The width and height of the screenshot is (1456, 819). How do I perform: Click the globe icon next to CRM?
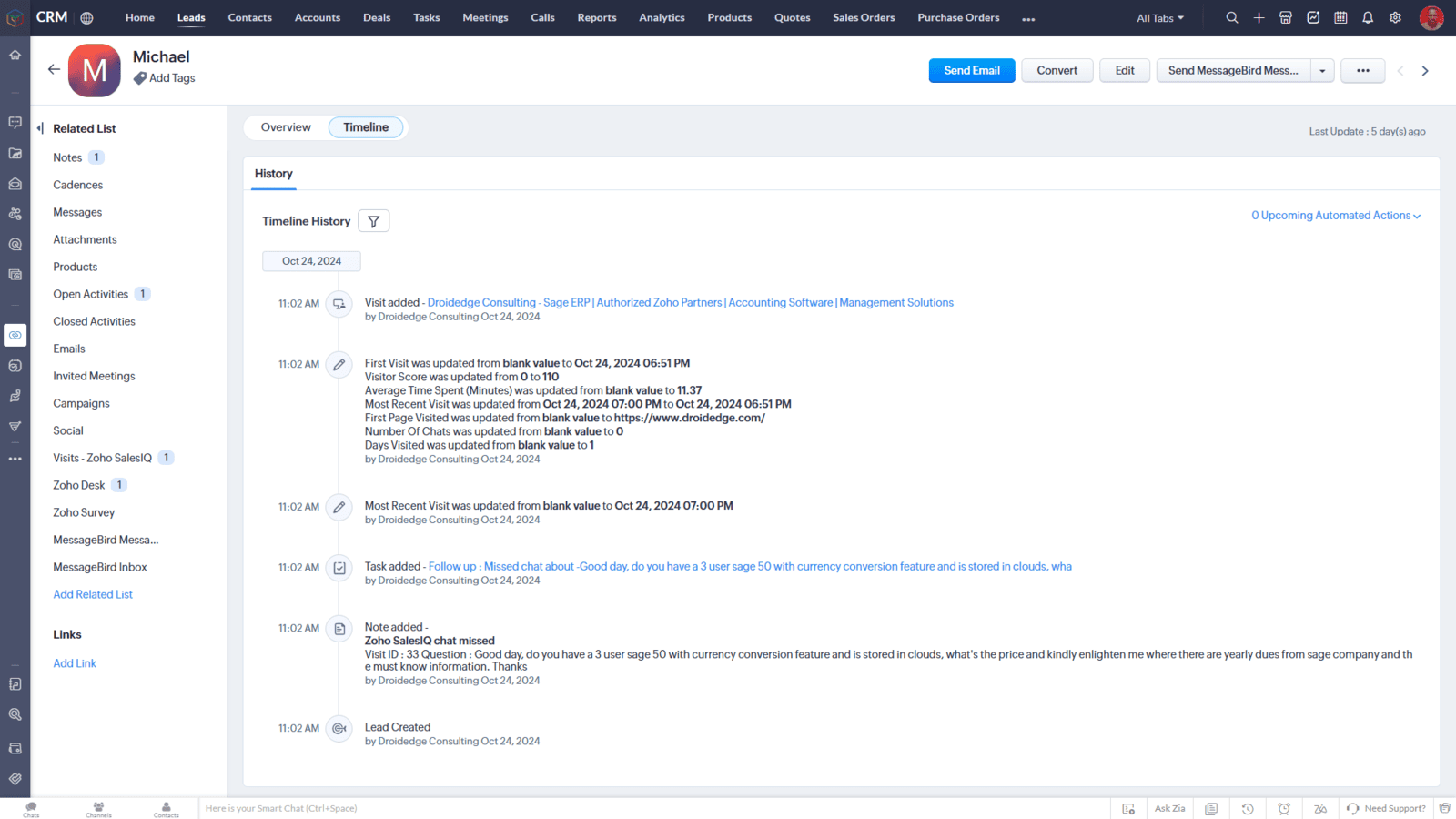point(86,17)
